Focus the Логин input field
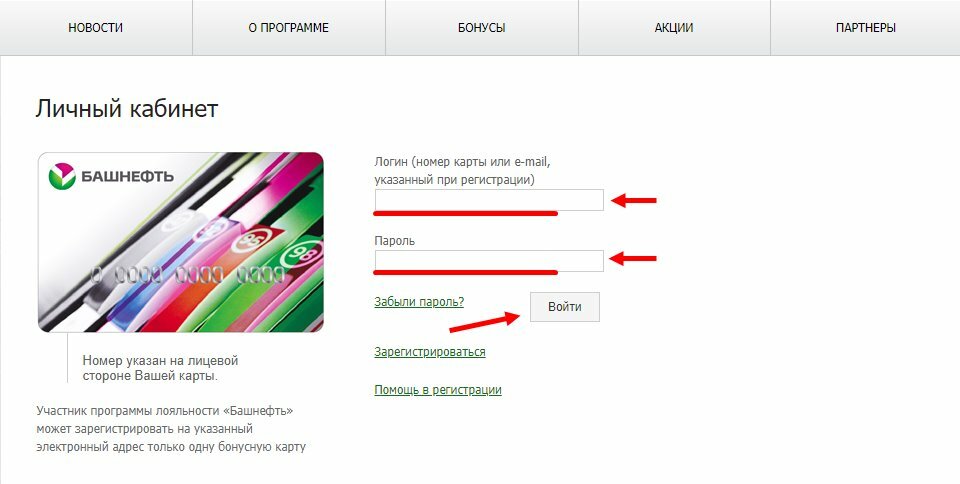This screenshot has height=484, width=960. click(489, 200)
